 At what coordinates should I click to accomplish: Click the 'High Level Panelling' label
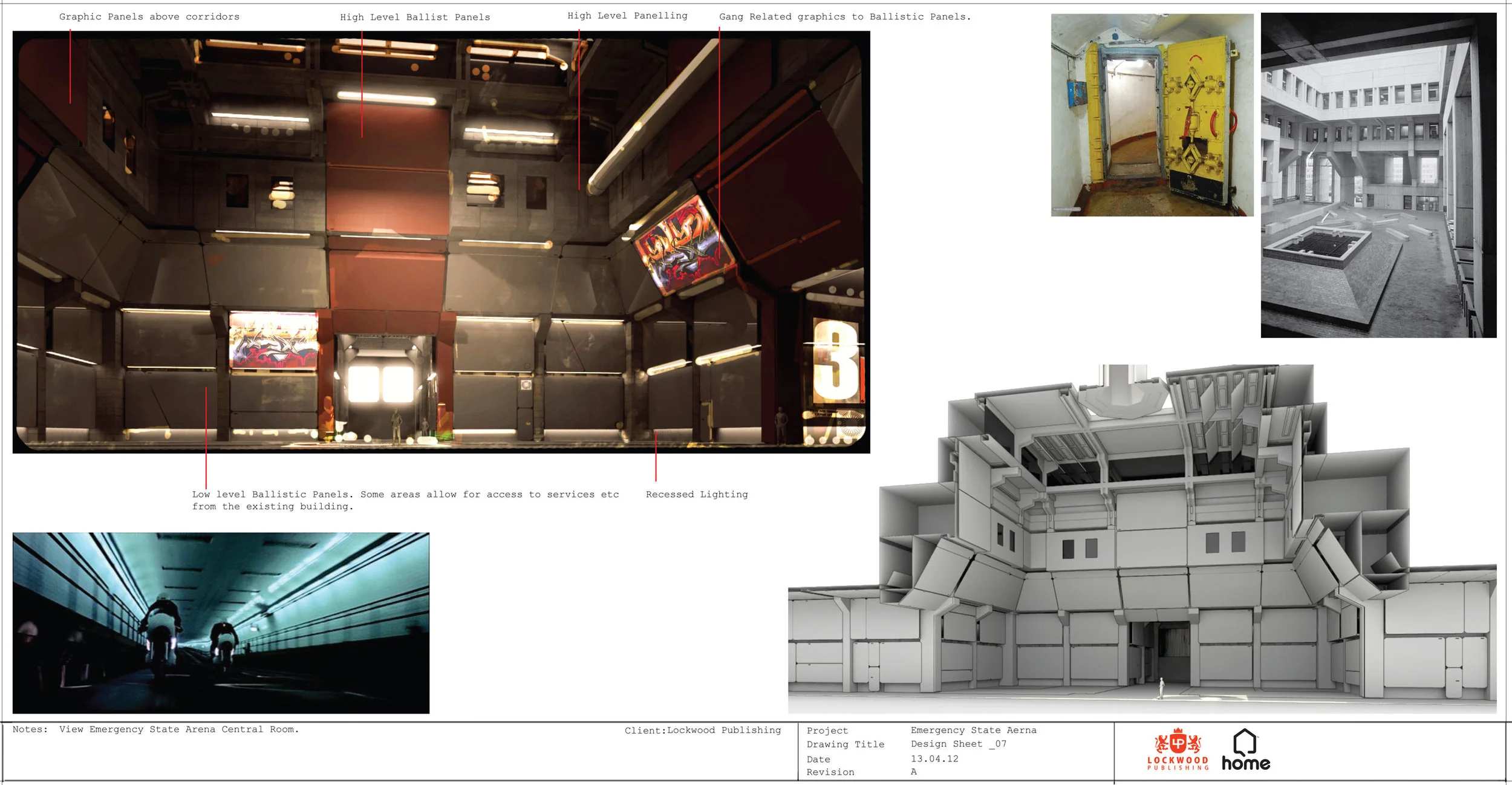point(627,16)
